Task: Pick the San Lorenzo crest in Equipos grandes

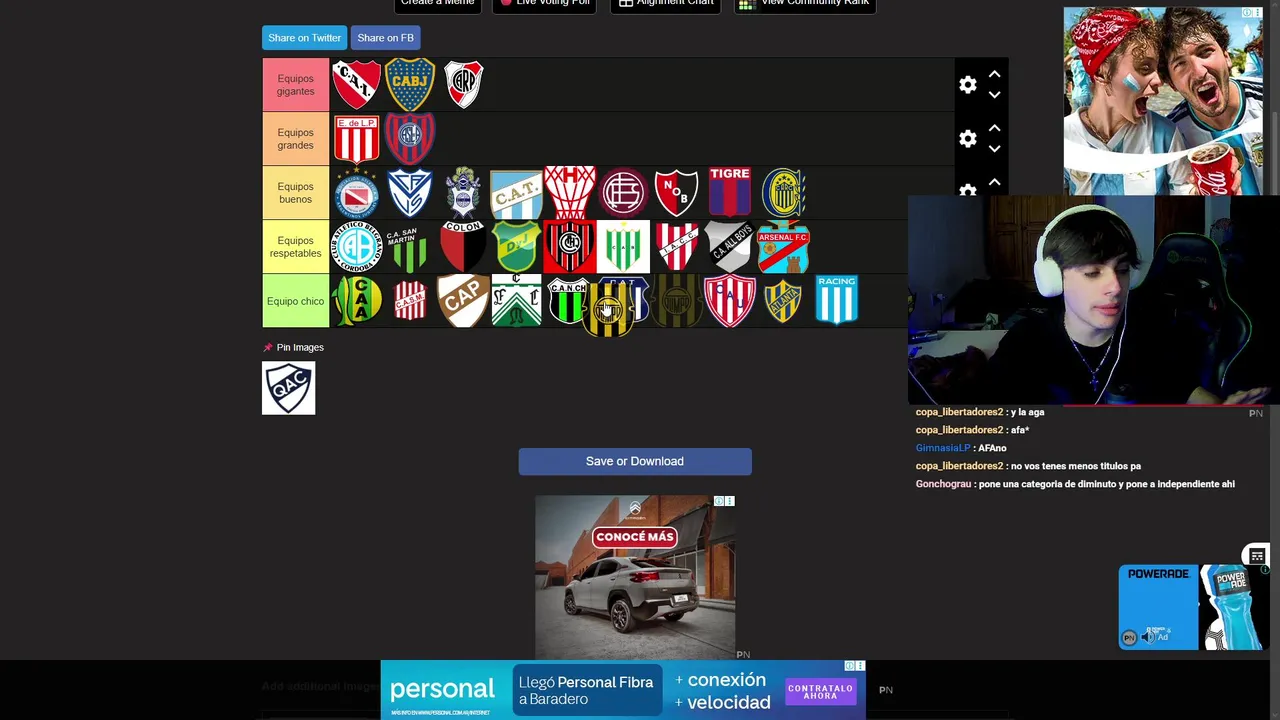Action: [x=410, y=138]
